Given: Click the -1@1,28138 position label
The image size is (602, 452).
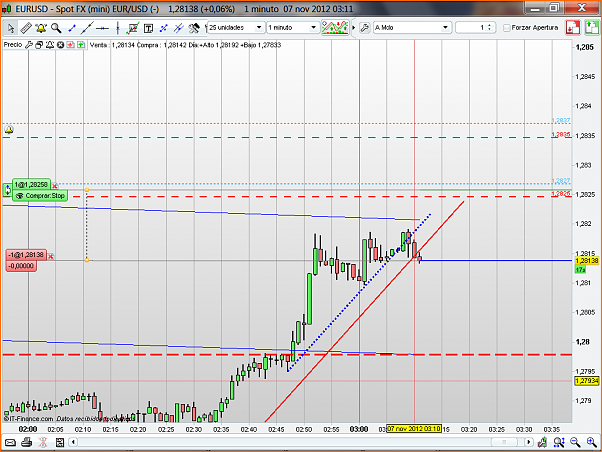Looking at the screenshot, I should click(x=26, y=255).
